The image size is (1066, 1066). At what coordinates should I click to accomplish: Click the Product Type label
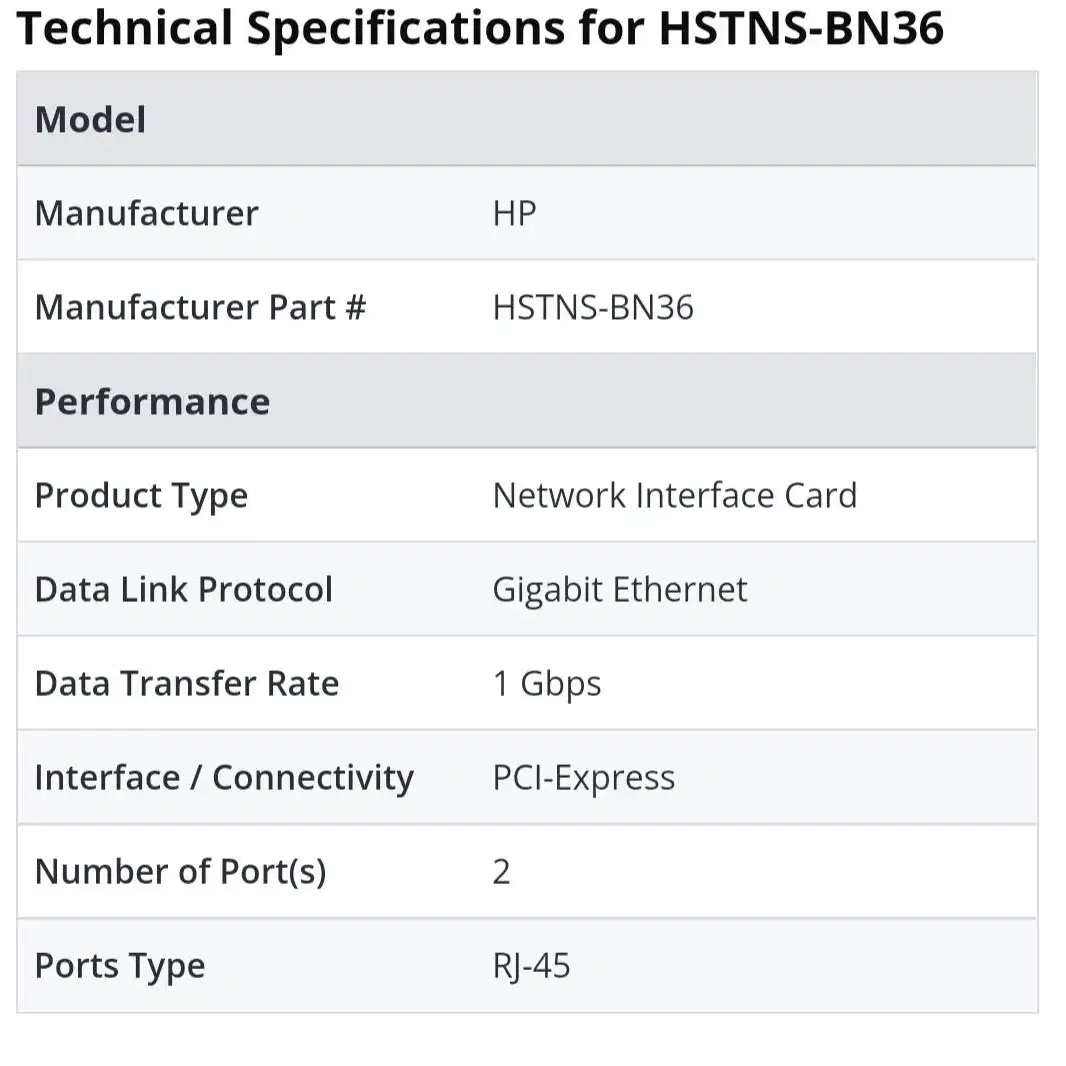[141, 496]
